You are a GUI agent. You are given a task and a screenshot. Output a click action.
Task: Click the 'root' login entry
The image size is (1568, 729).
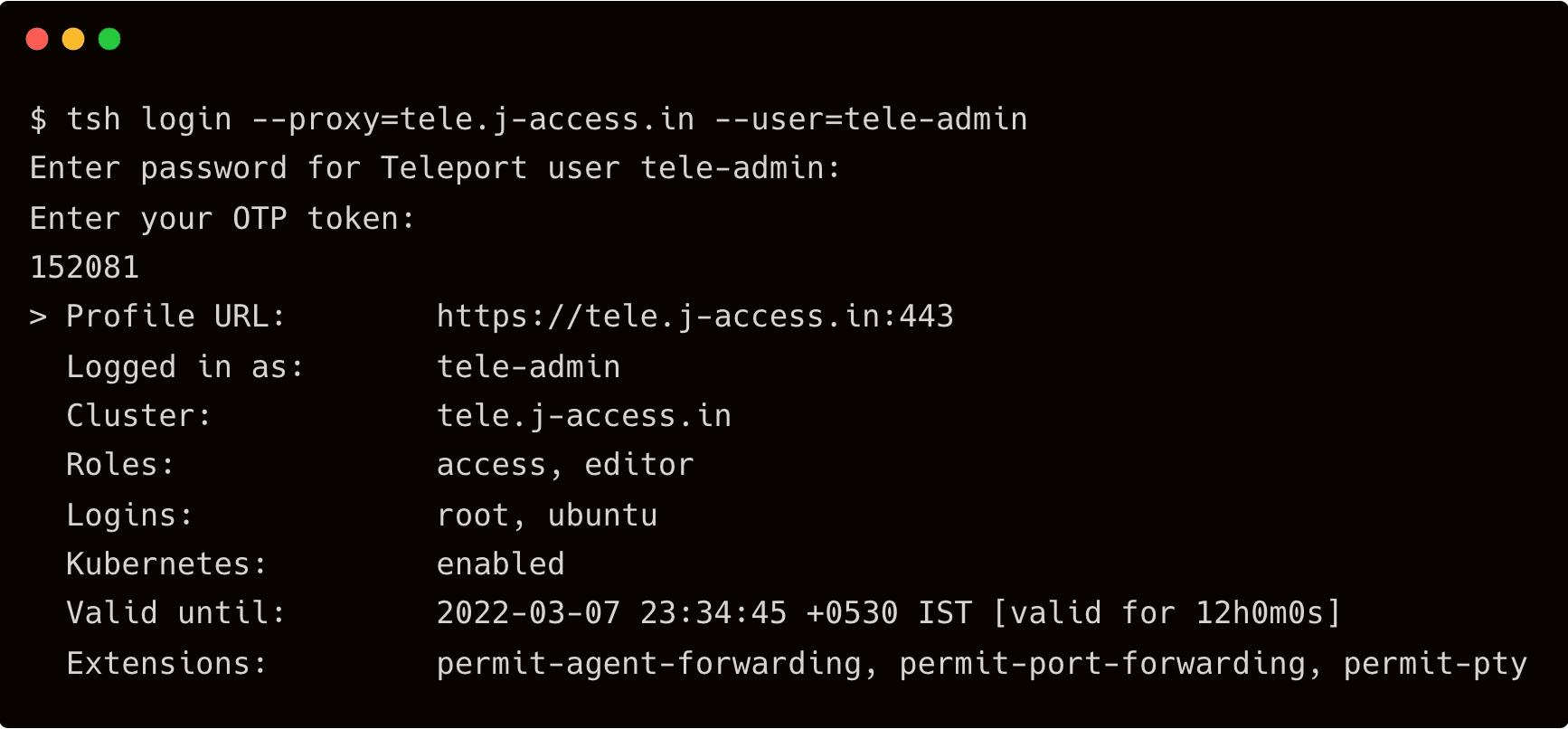click(475, 514)
